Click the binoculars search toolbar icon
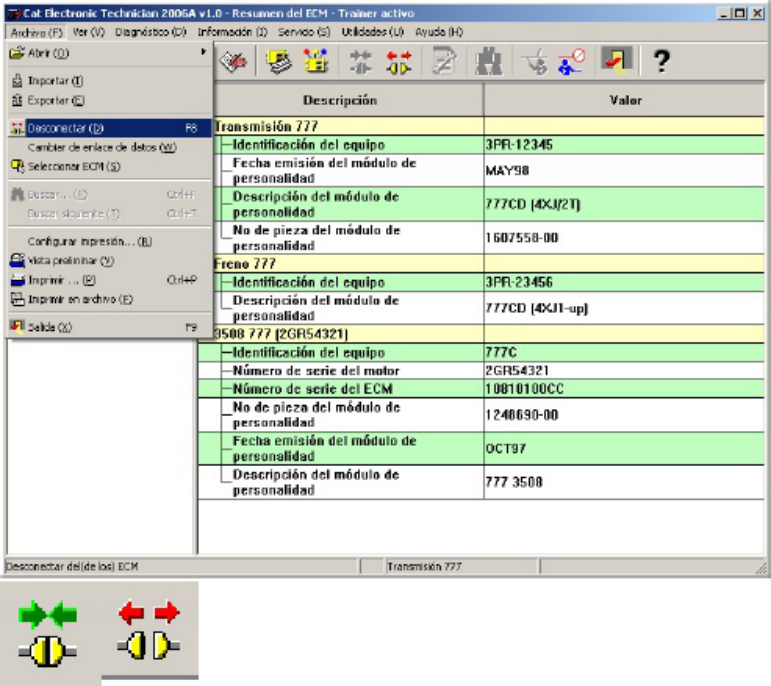The height and width of the screenshot is (686, 771). point(489,62)
